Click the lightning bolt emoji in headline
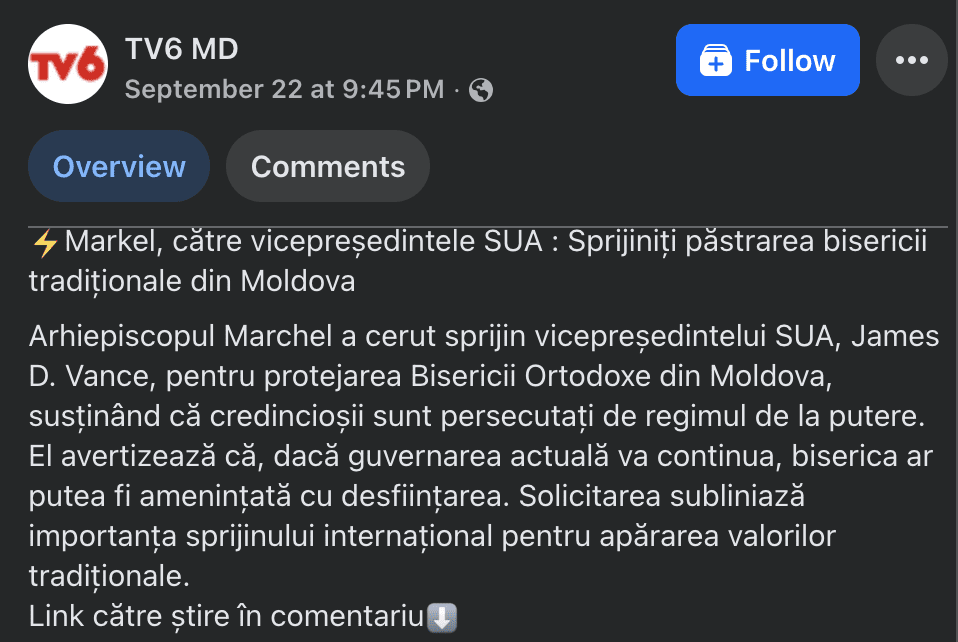The width and height of the screenshot is (958, 642). click(45, 243)
